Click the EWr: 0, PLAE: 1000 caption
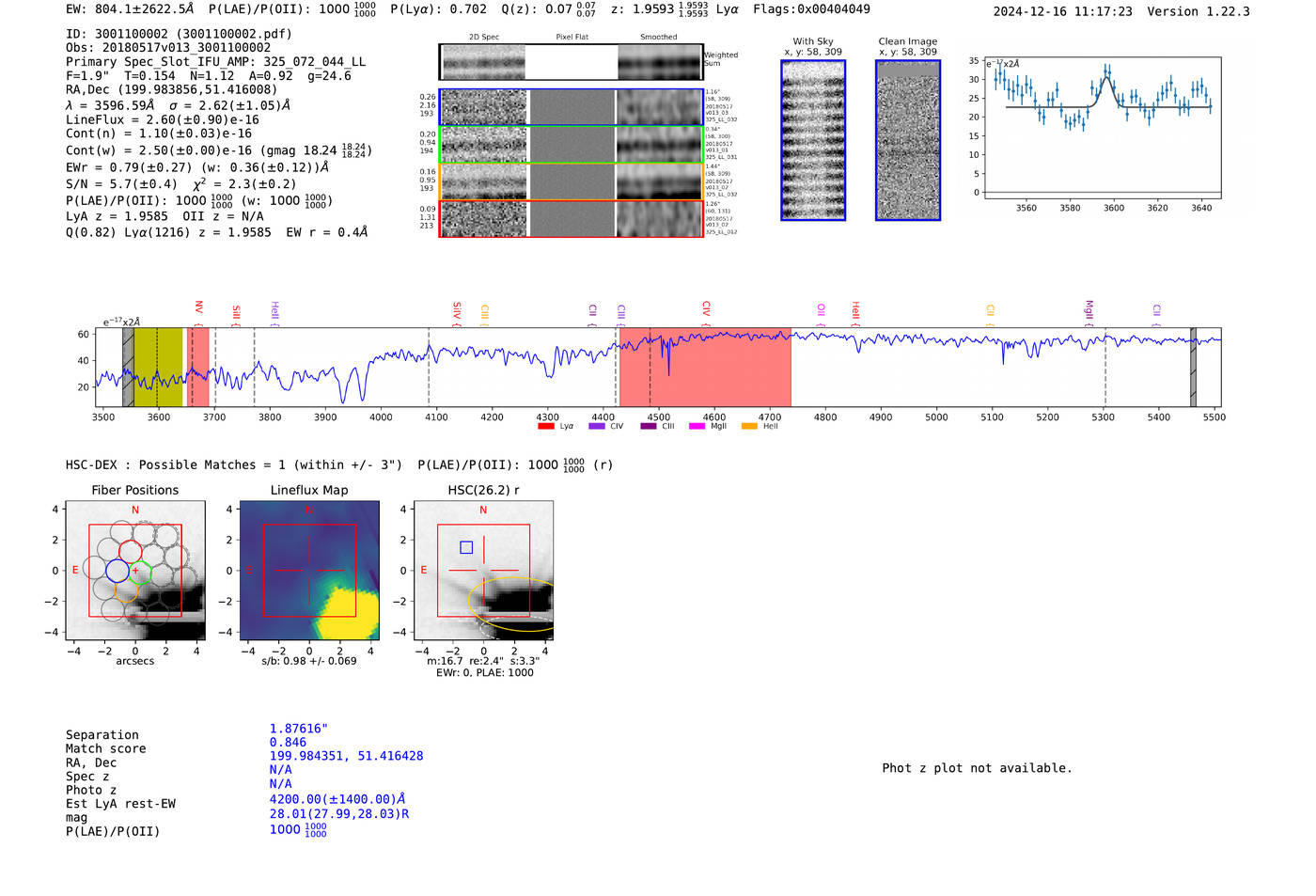This screenshot has height=896, width=1316. click(484, 672)
